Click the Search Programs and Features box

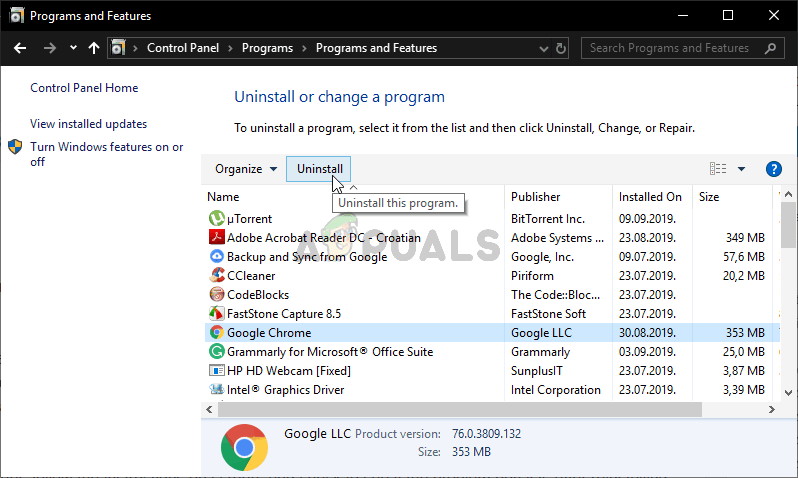click(682, 48)
